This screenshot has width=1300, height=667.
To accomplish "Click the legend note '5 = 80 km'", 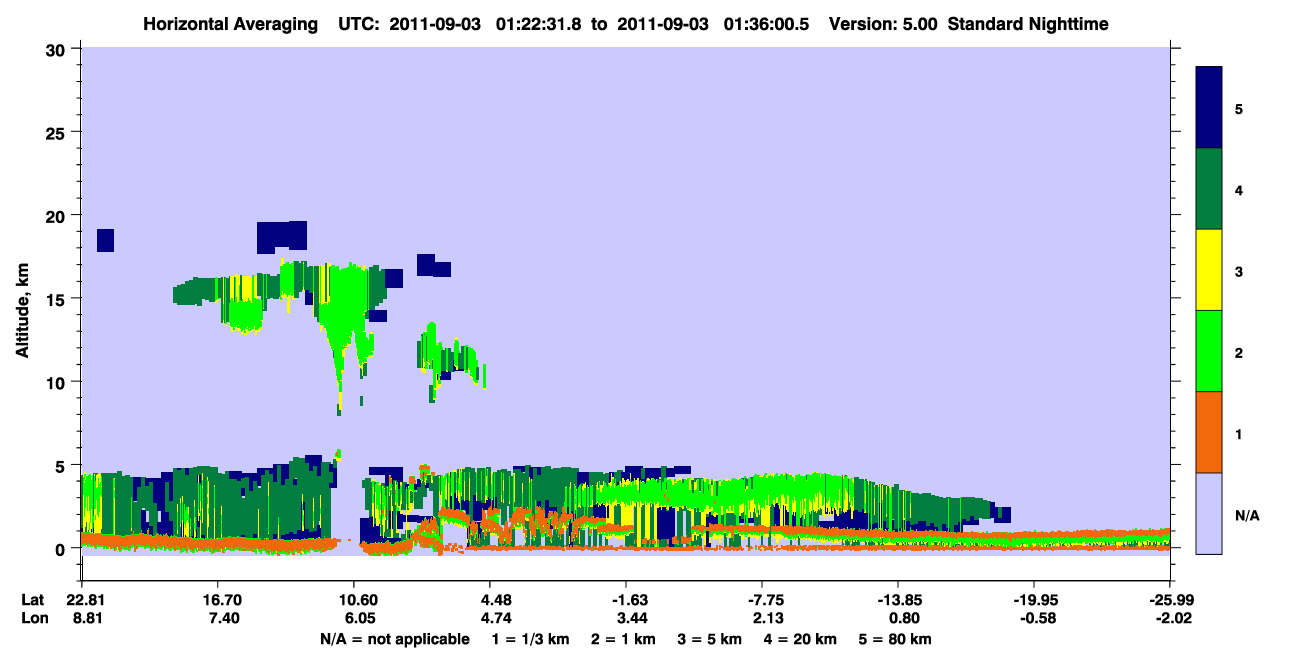I will 895,639.
